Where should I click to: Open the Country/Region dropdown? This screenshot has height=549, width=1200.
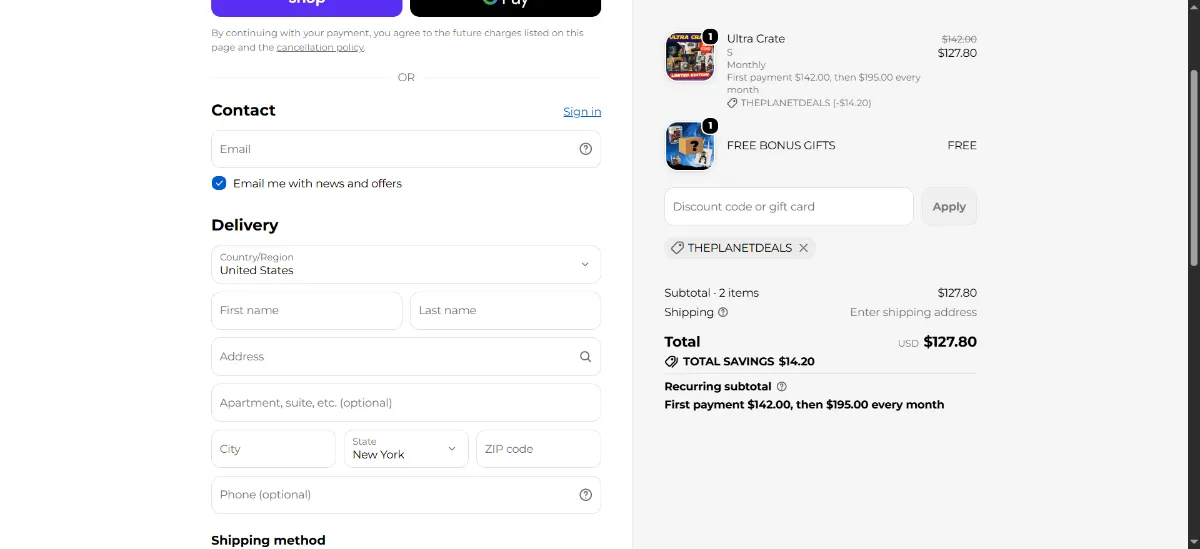point(406,264)
